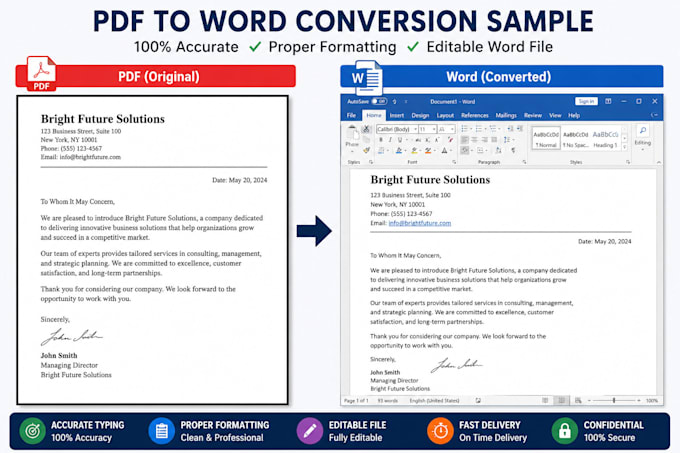
Task: Collapse the ribbon with the chevron
Action: pos(659,162)
